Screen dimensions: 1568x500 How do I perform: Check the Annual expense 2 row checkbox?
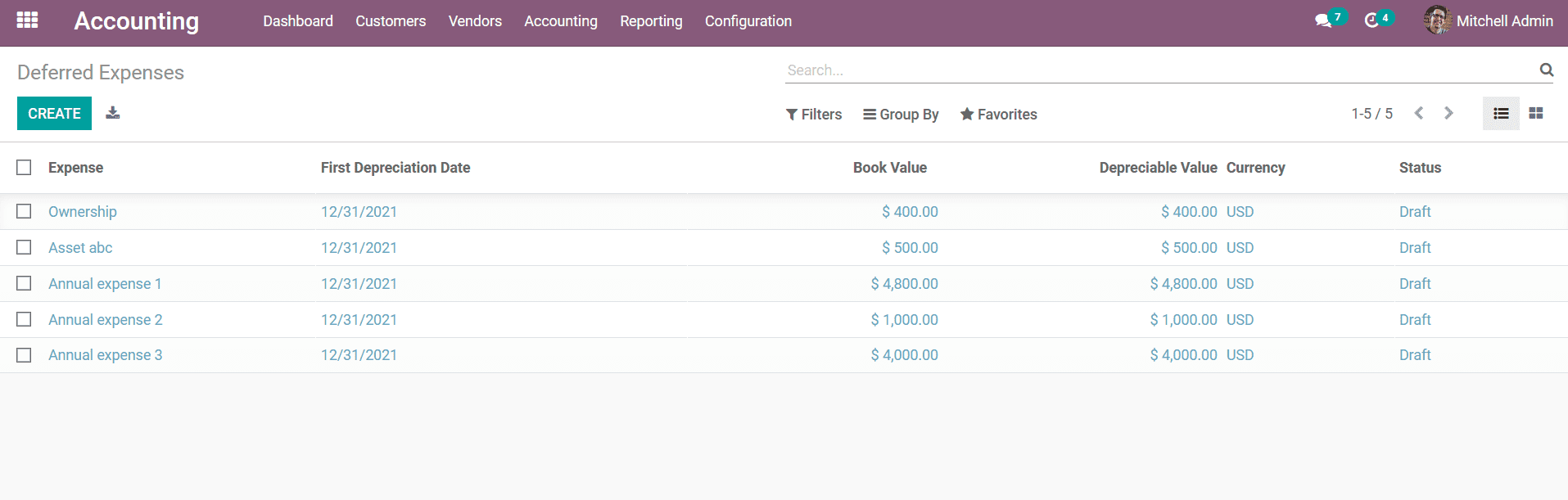24,319
